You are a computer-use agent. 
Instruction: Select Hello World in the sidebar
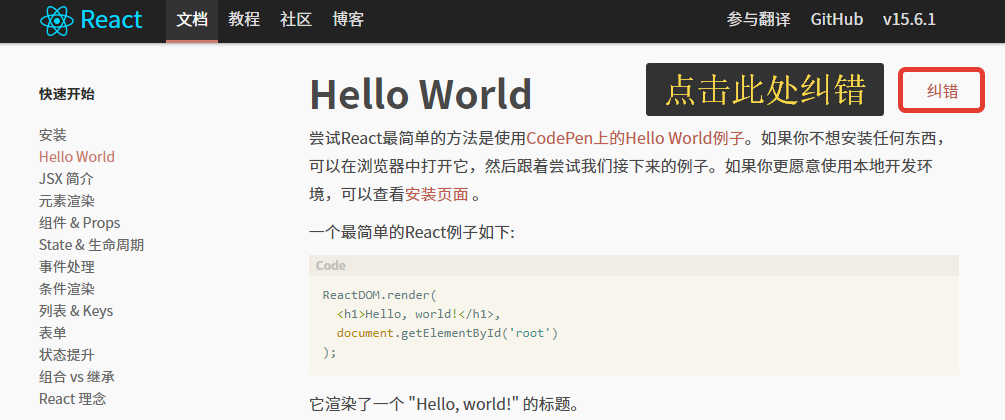(77, 157)
